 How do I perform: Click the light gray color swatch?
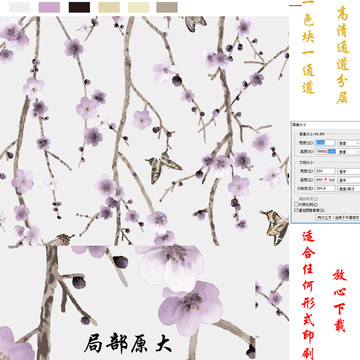point(19,7)
